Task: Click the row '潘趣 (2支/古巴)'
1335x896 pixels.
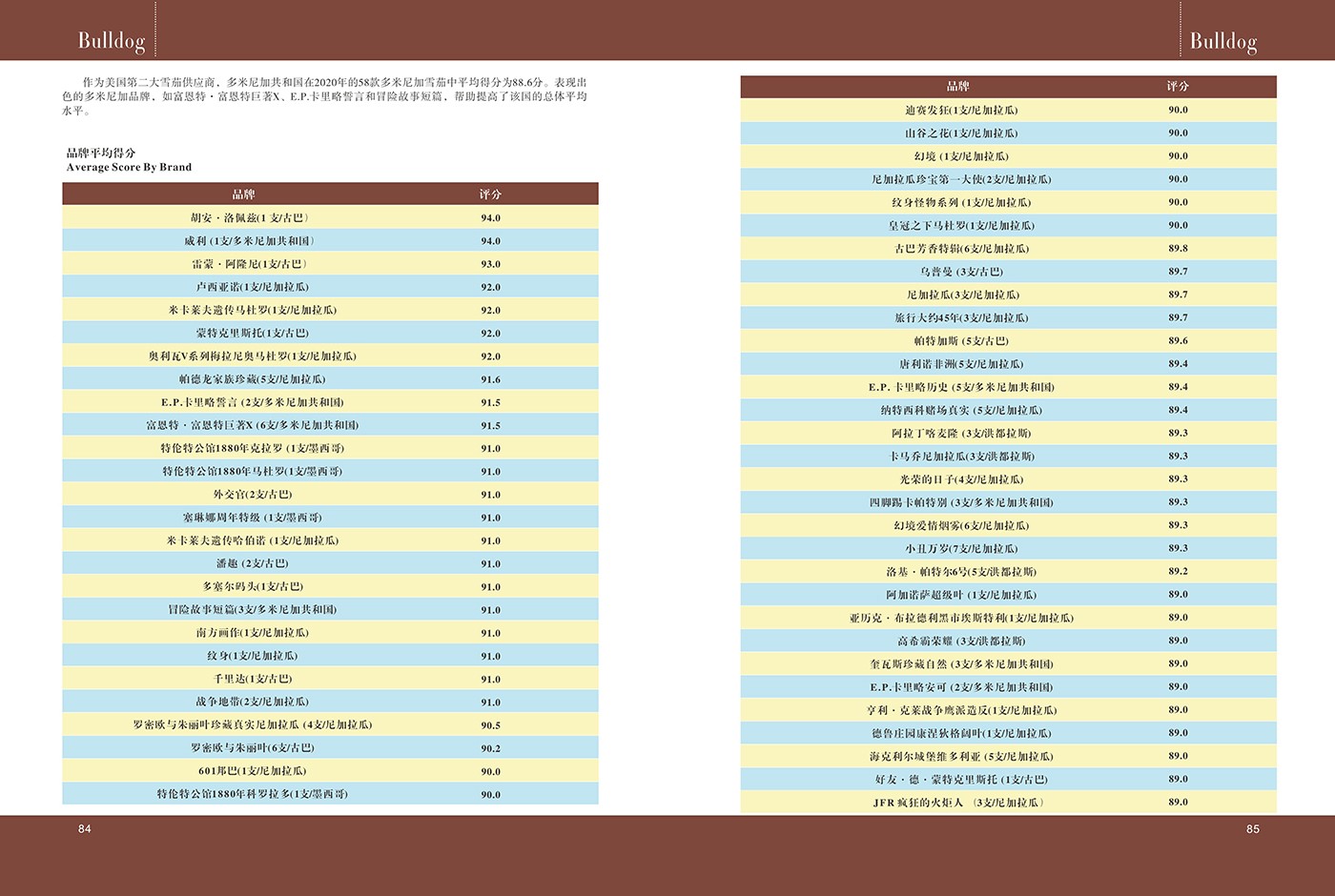Action: tap(330, 563)
